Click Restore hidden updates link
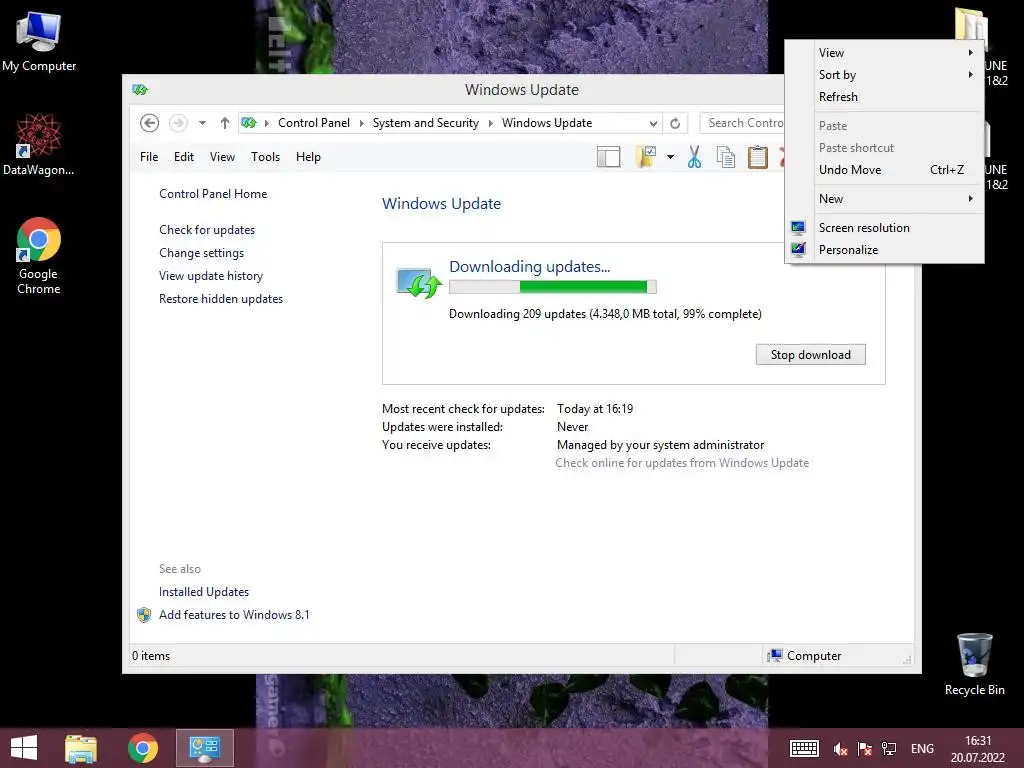This screenshot has height=768, width=1024. pos(221,298)
